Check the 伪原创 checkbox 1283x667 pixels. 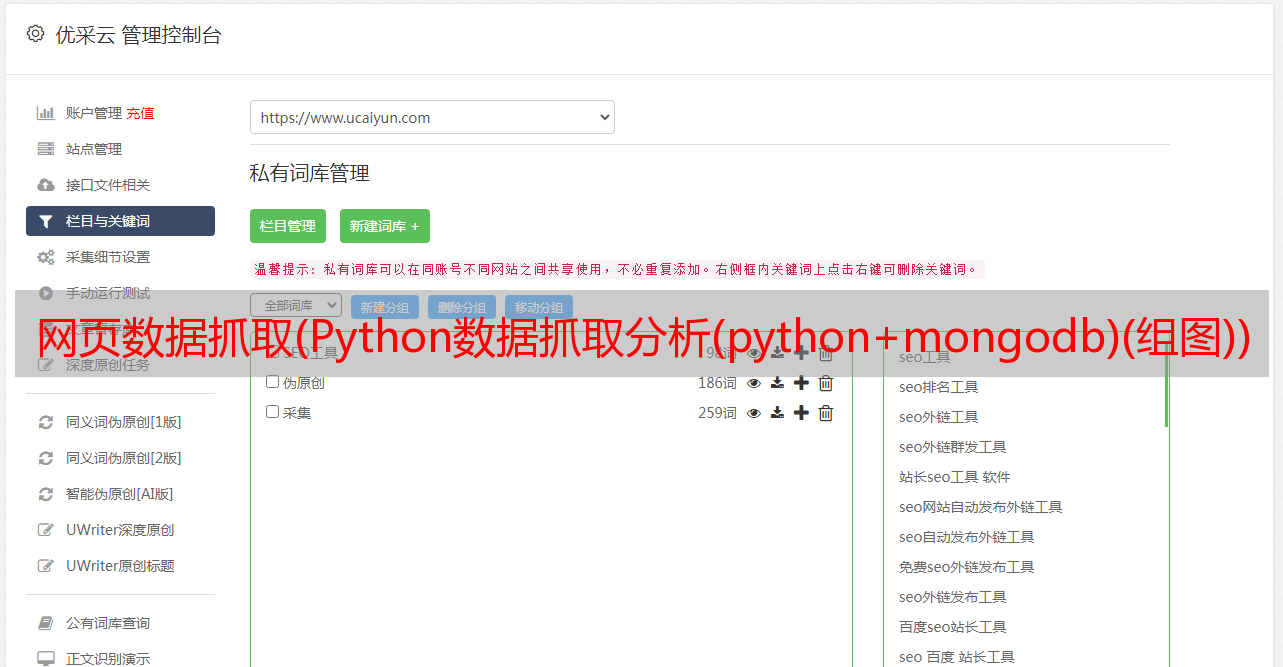pos(272,382)
